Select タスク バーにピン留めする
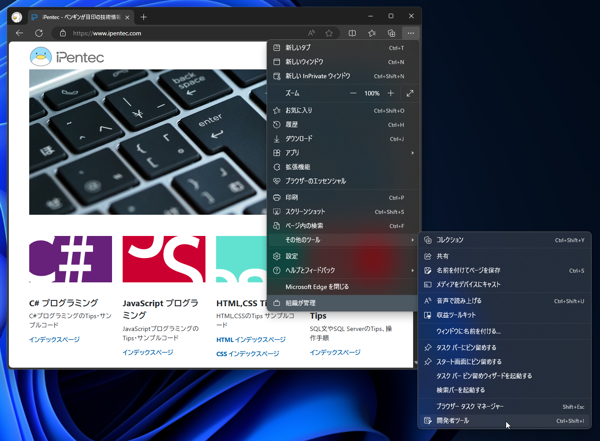 point(504,348)
